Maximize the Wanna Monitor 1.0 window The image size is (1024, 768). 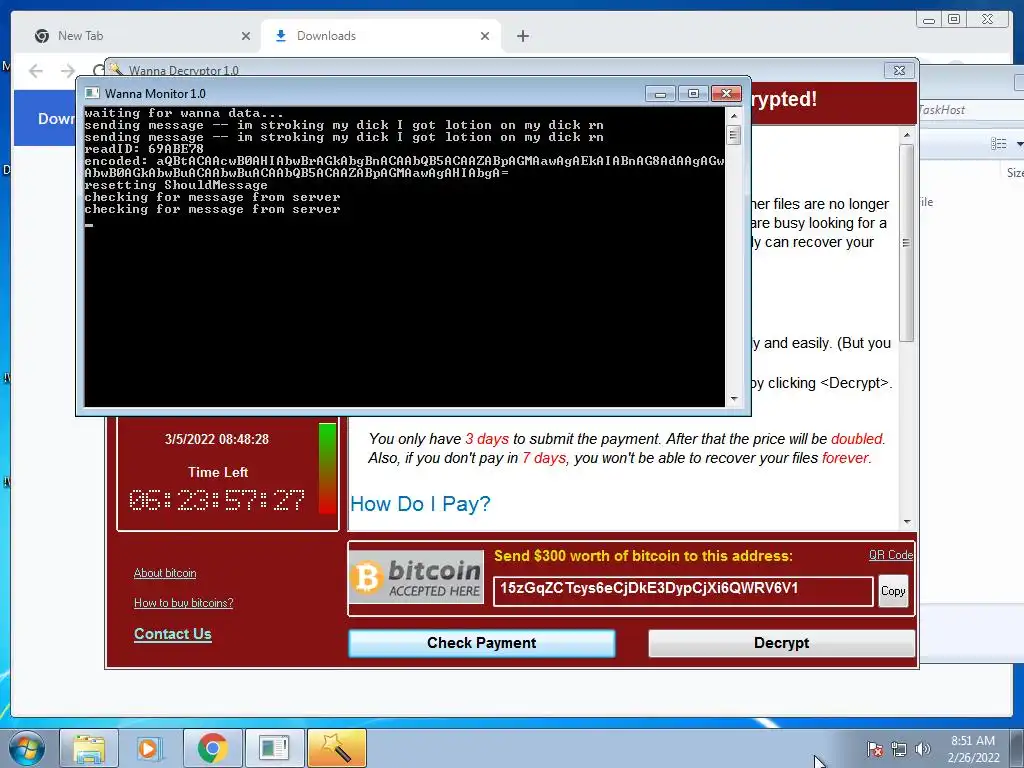(x=694, y=94)
